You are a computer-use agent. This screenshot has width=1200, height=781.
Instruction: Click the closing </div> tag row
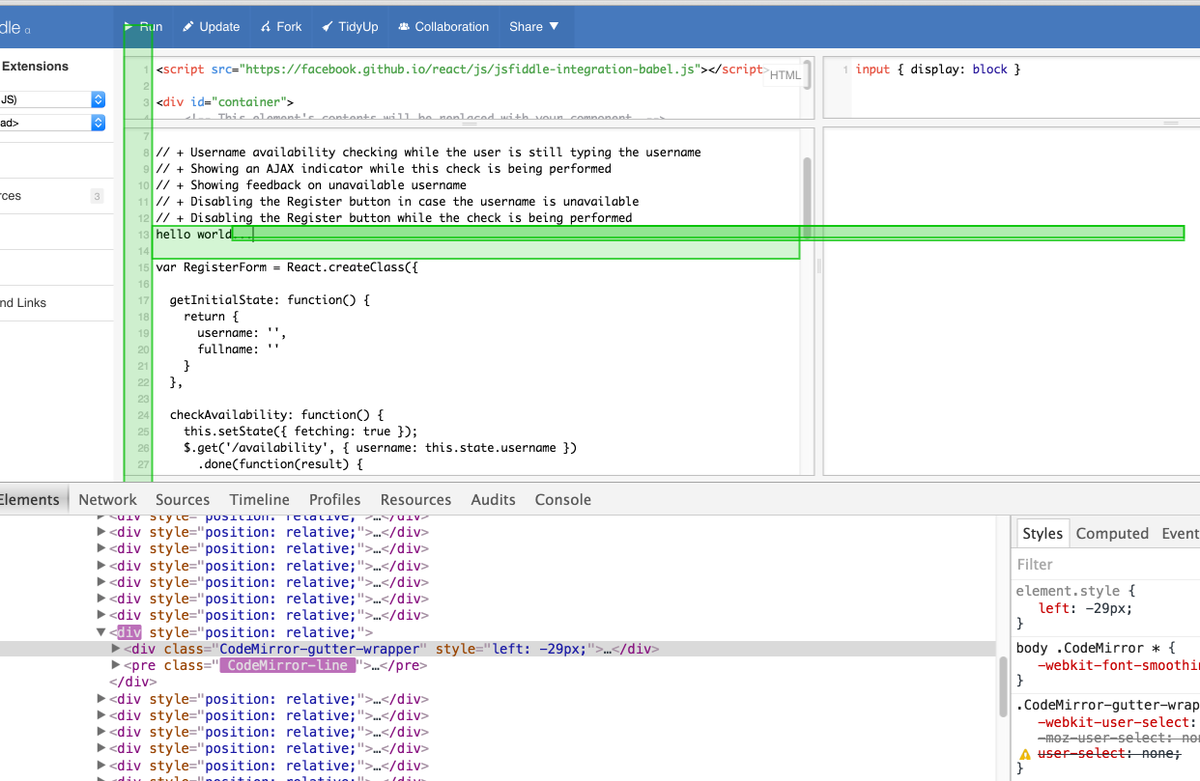click(x=132, y=682)
